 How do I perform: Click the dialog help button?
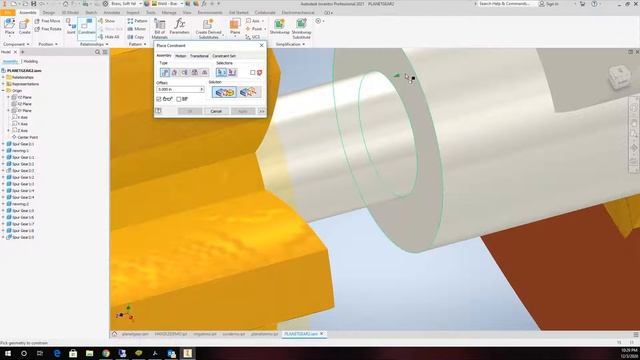coord(158,111)
